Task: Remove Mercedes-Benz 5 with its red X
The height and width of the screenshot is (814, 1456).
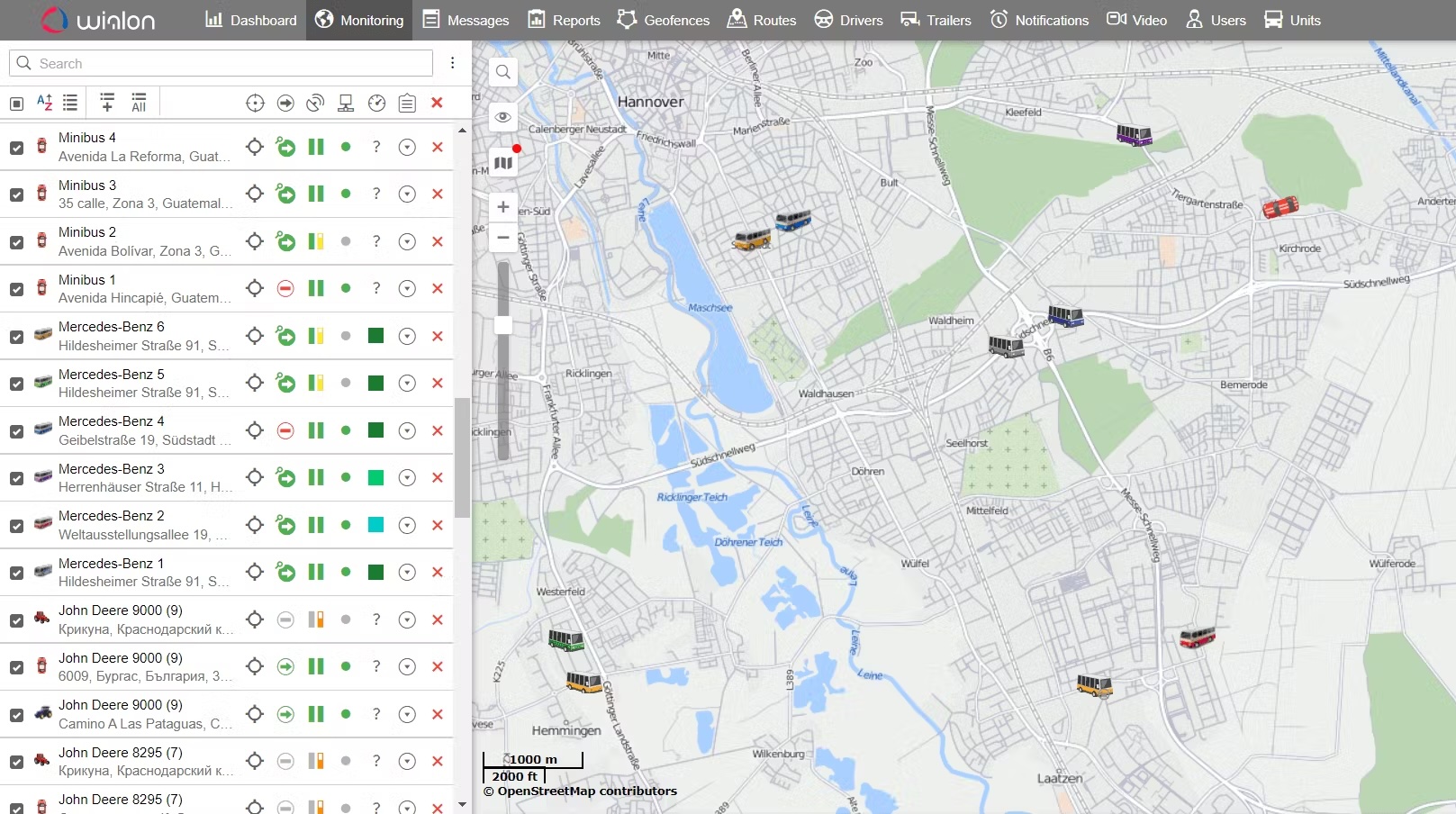Action: click(438, 383)
